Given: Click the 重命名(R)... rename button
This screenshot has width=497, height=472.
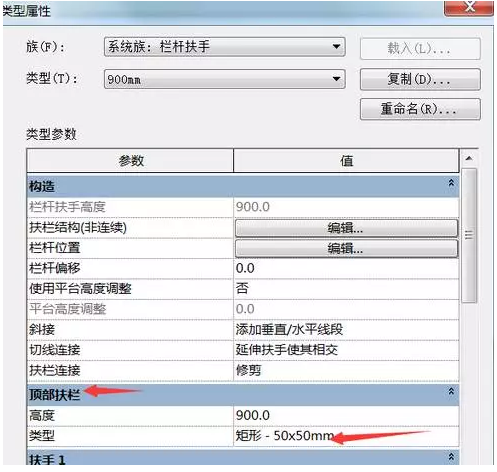Looking at the screenshot, I should click(420, 109).
